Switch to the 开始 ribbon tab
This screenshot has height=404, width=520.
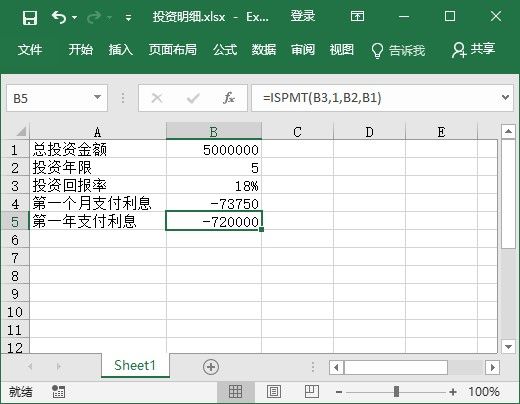(x=81, y=50)
